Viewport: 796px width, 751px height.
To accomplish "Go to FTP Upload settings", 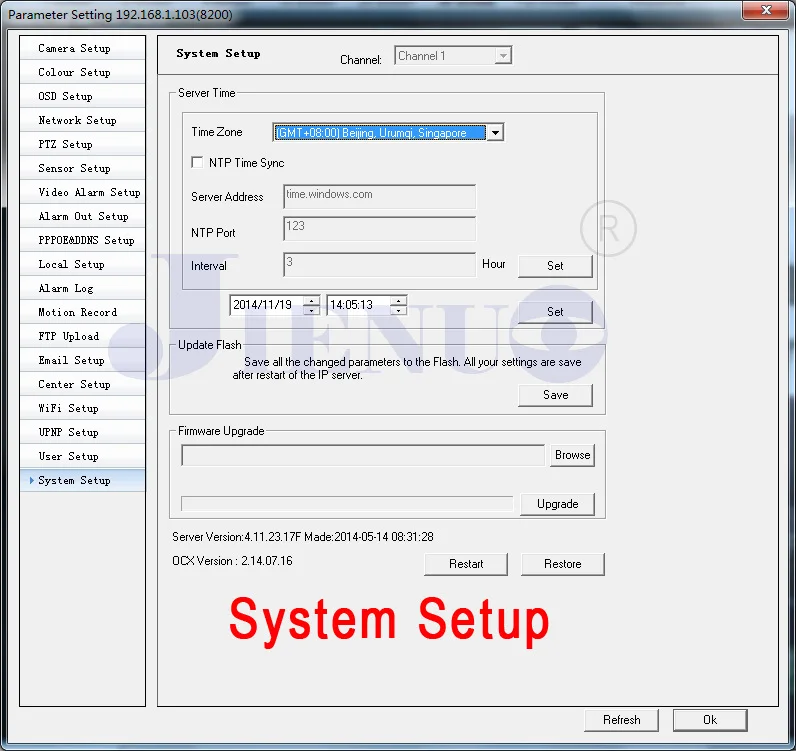I will pyautogui.click(x=82, y=336).
